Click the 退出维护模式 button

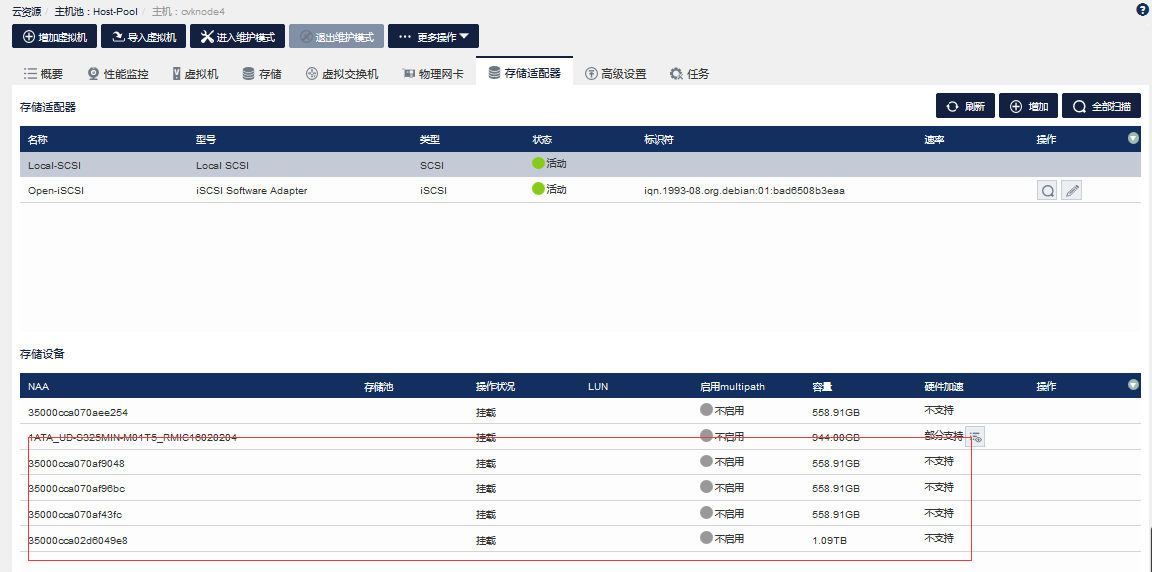(336, 37)
